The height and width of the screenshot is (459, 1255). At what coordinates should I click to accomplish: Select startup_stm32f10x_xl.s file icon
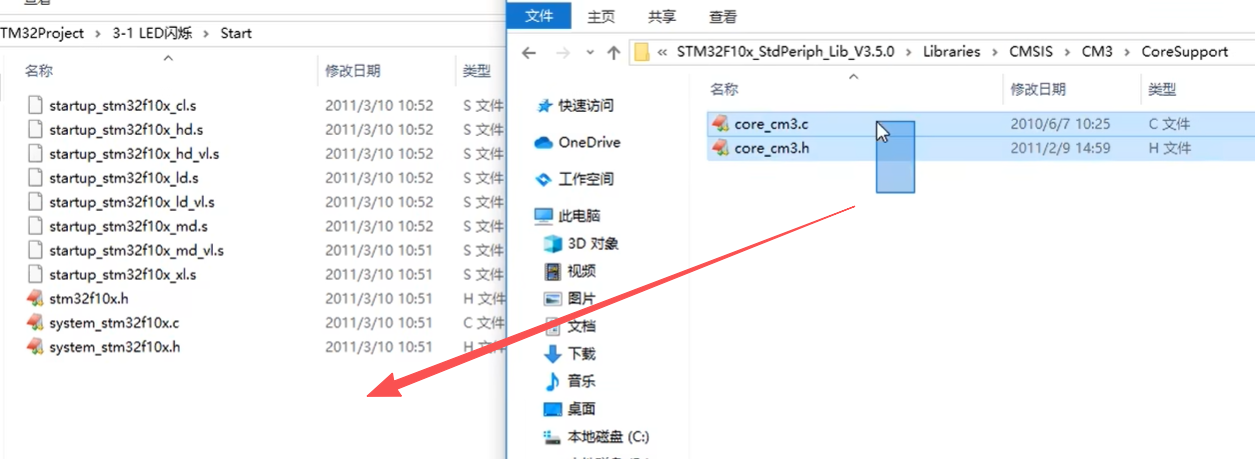click(x=35, y=274)
